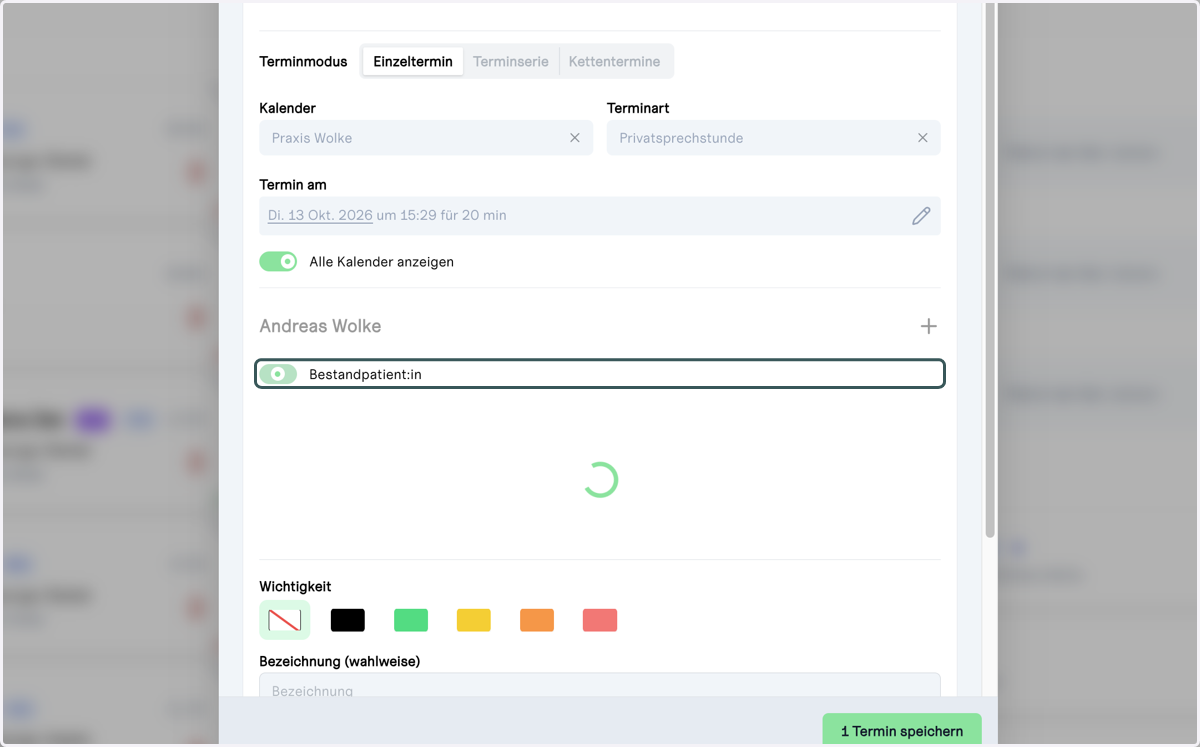Open the Kalender dropdown field
Screen dimensions: 1200x747
click(x=426, y=138)
